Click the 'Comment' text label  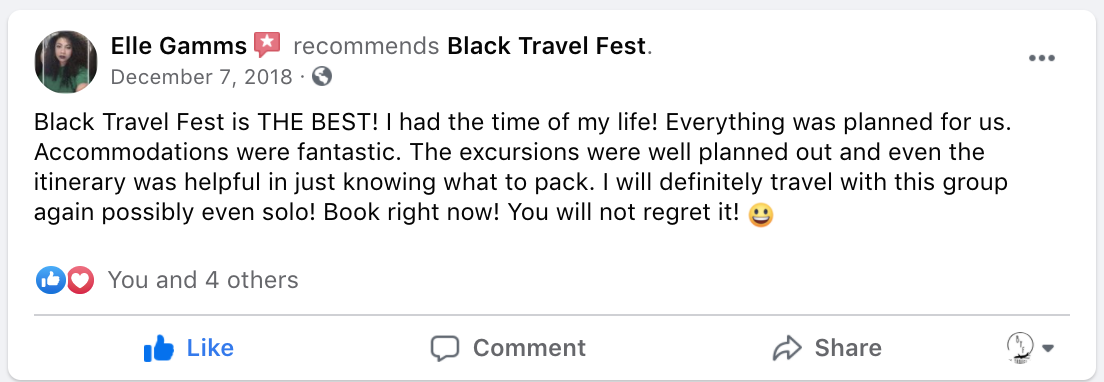pos(529,348)
